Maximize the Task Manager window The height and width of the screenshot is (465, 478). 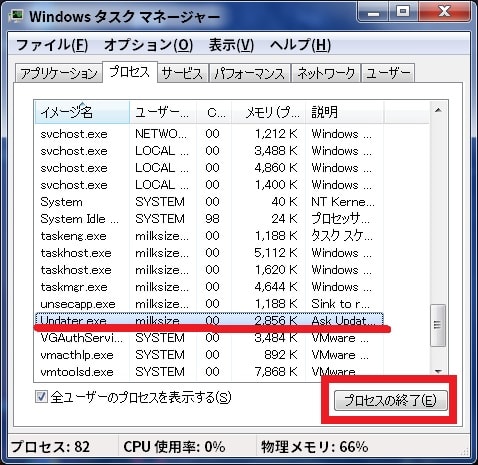click(403, 13)
